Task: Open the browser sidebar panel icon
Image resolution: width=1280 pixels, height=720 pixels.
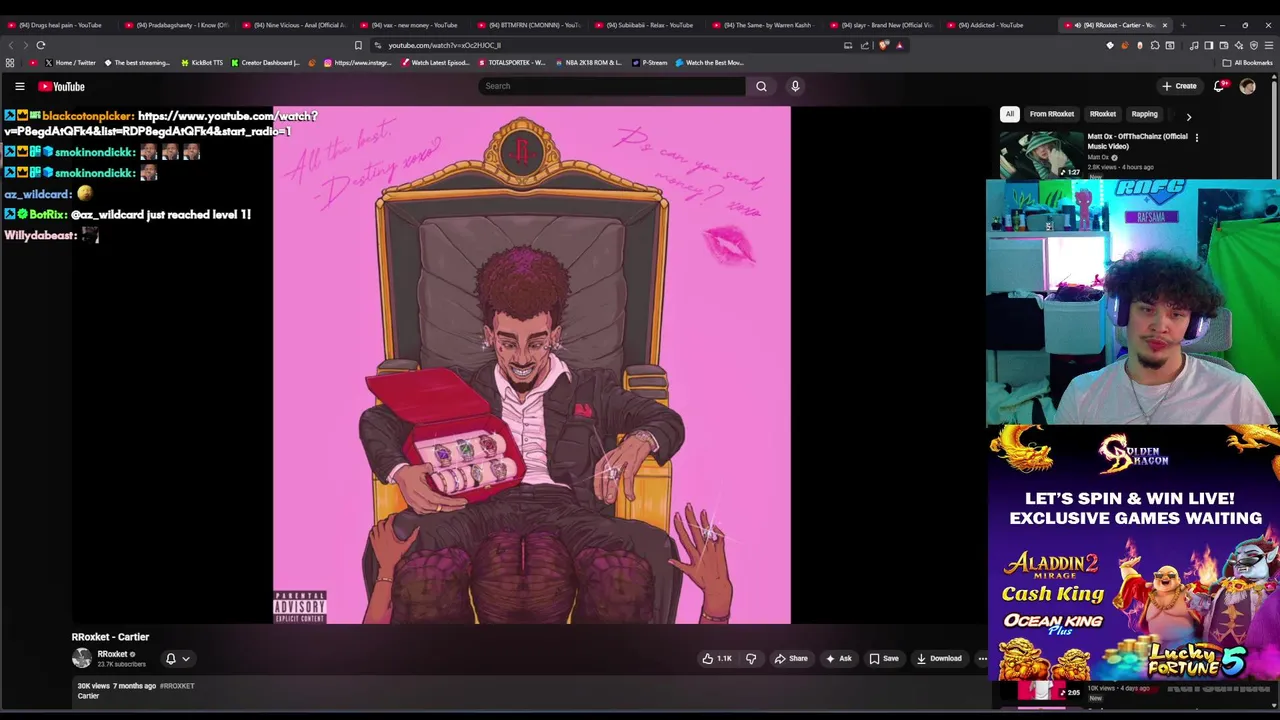Action: [1209, 45]
